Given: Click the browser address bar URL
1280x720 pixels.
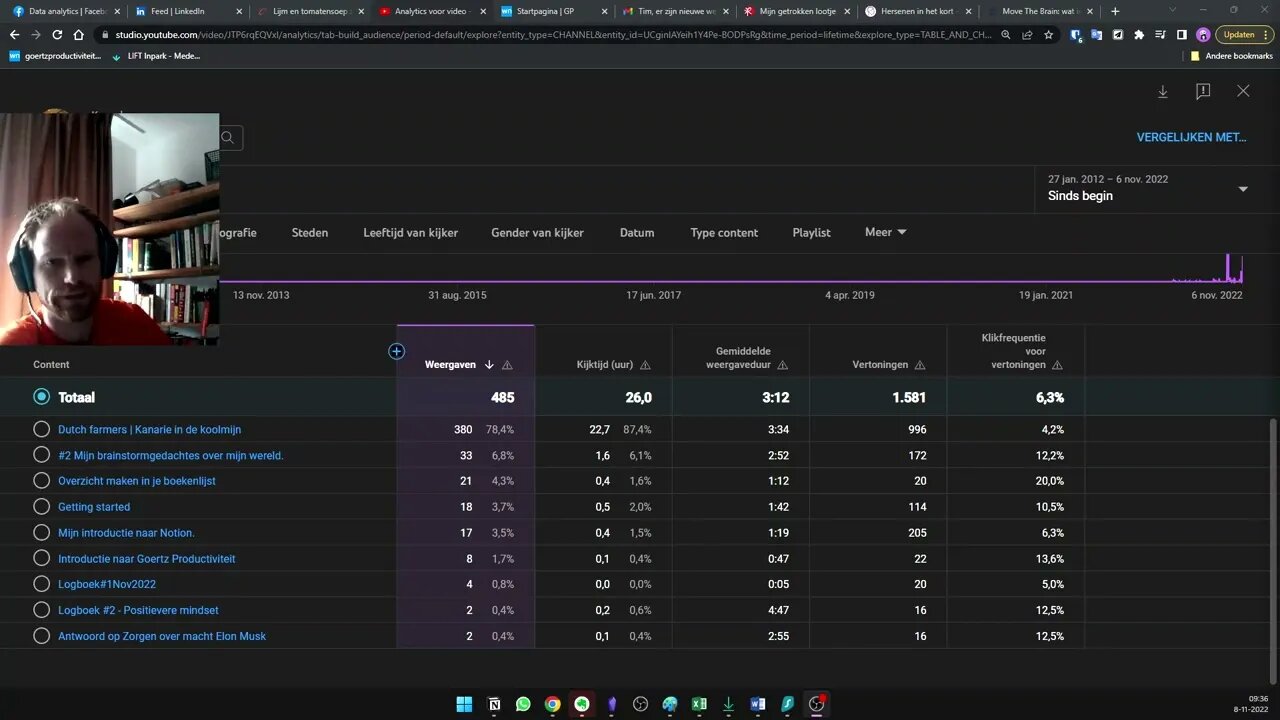Looking at the screenshot, I should [x=553, y=34].
